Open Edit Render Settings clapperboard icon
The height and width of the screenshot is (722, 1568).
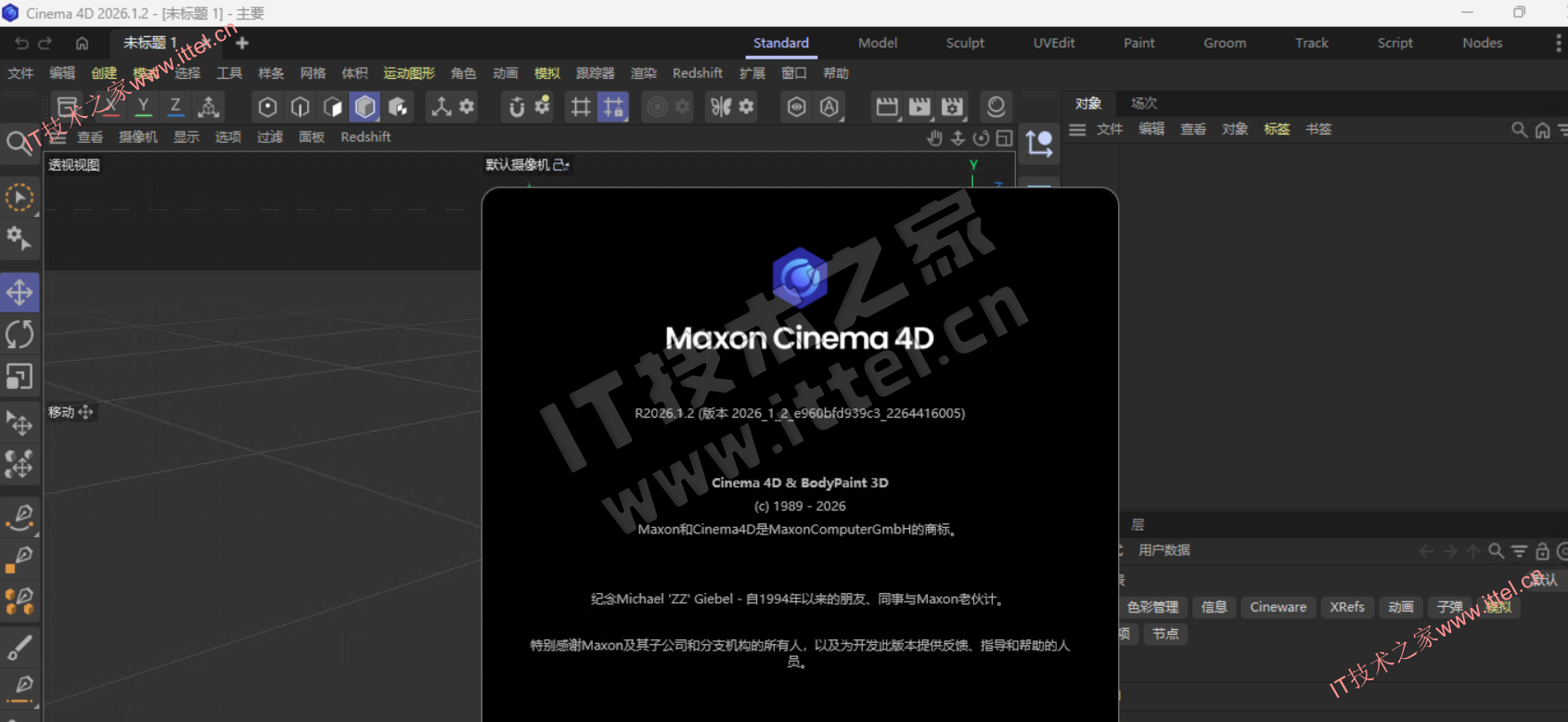point(953,108)
